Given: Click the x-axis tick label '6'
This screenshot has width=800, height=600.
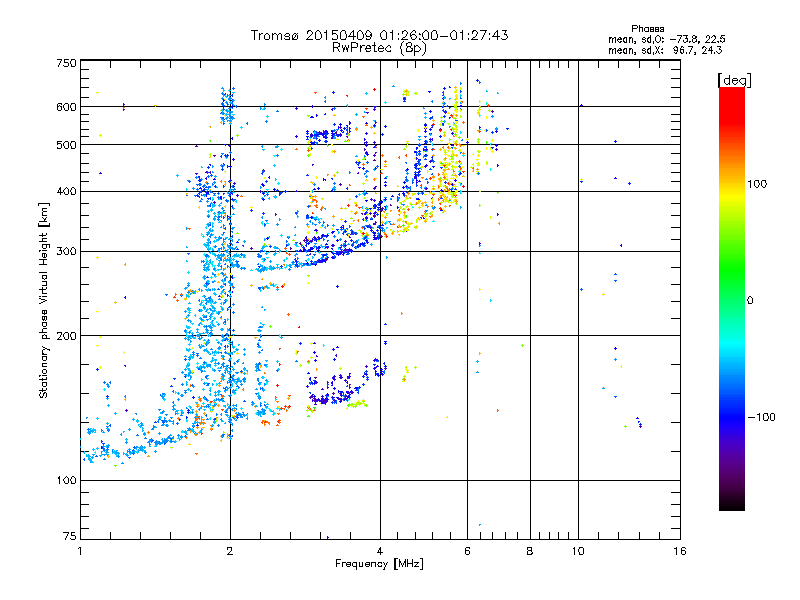Looking at the screenshot, I should (467, 551).
